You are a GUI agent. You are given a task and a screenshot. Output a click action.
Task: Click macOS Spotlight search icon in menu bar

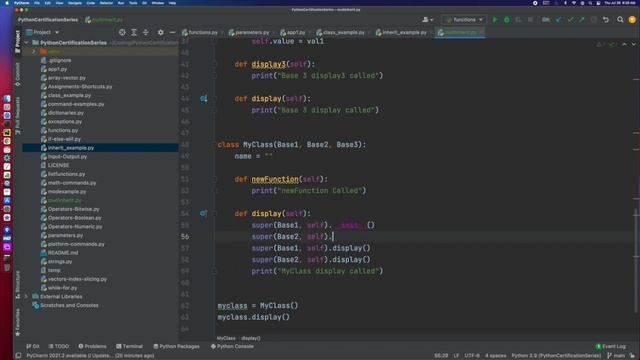[x=590, y=3]
